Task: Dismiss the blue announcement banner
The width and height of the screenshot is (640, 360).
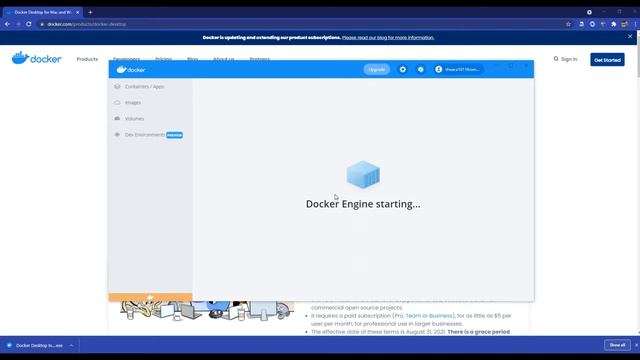Action: point(630,36)
